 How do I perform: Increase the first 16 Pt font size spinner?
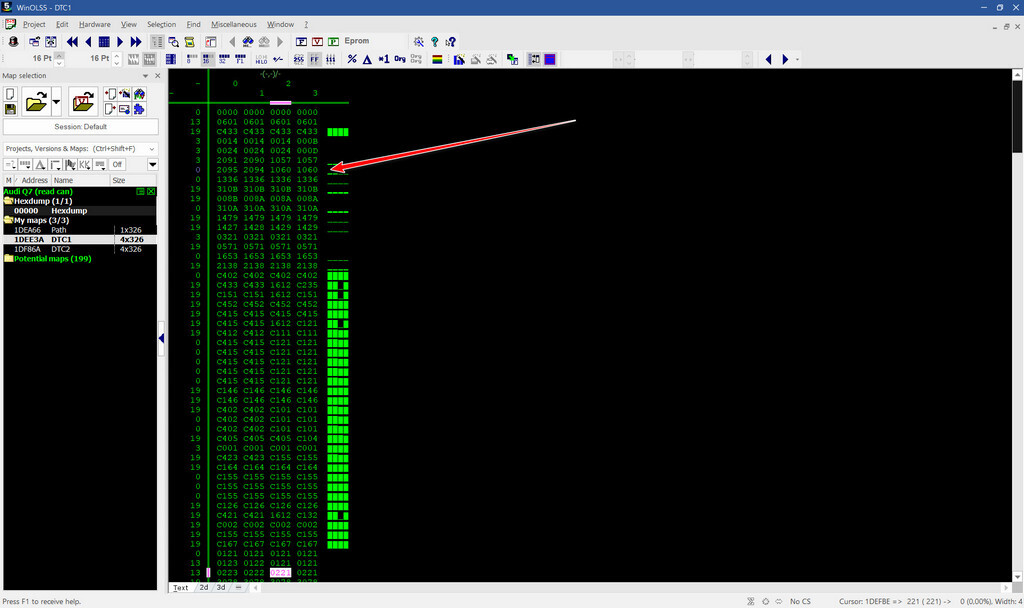click(59, 56)
